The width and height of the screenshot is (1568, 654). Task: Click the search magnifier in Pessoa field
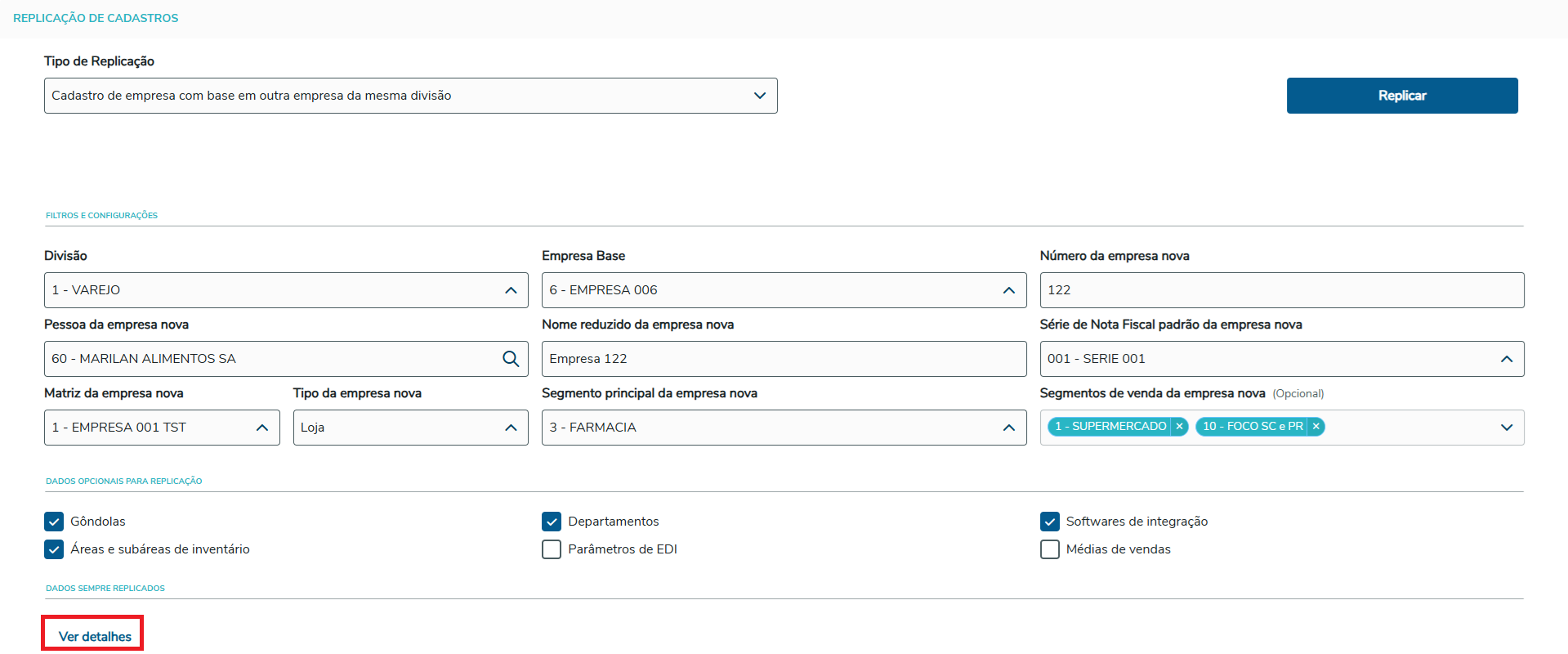511,359
